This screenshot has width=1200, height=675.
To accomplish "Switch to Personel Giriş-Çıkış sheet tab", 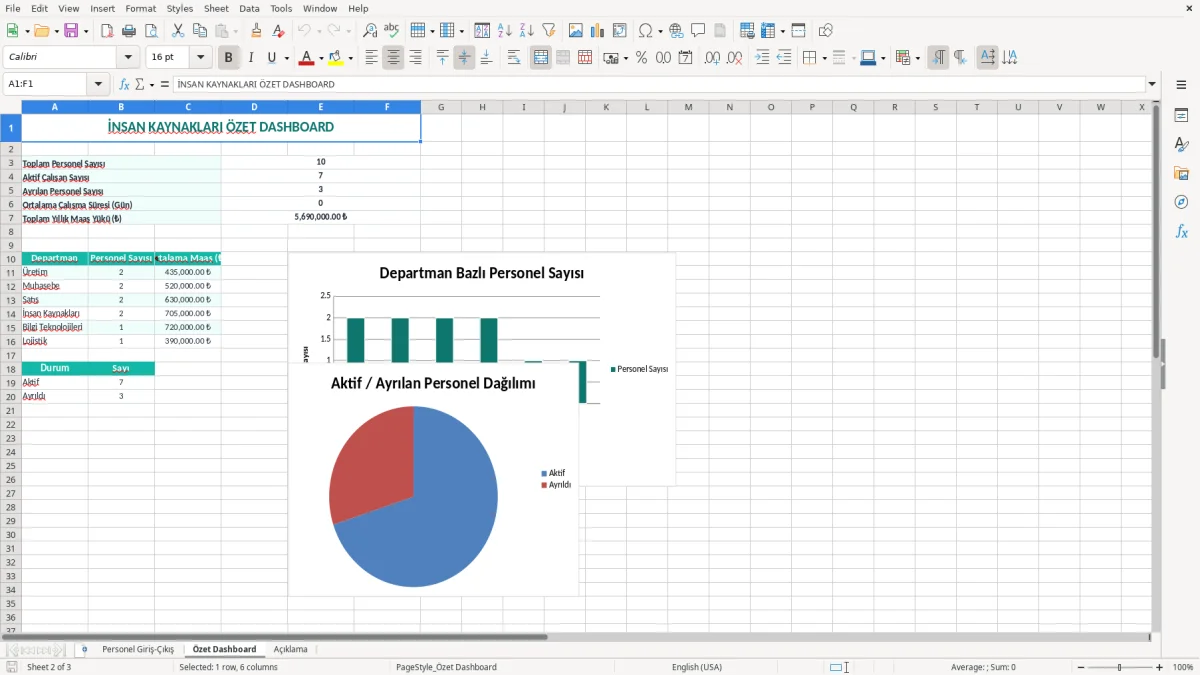I will (x=138, y=649).
